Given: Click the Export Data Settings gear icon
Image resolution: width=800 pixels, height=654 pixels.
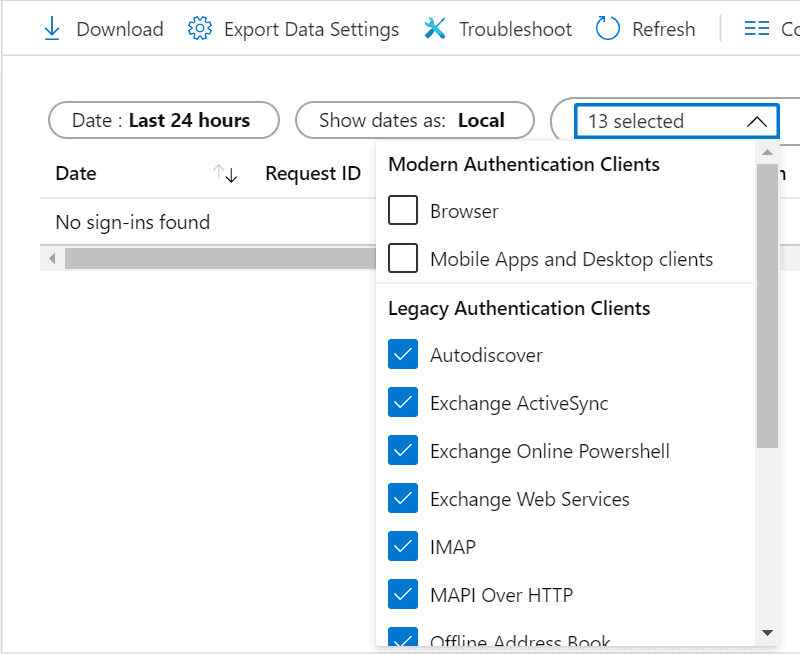Looking at the screenshot, I should pos(199,29).
